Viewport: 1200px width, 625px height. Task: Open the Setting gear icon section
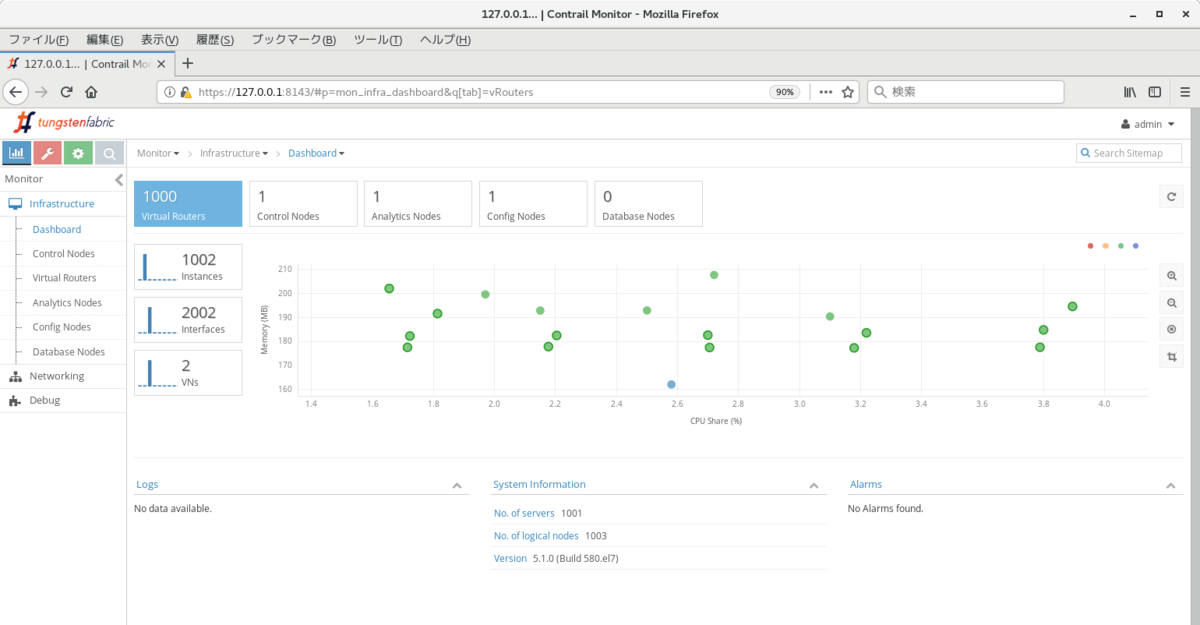pos(78,153)
